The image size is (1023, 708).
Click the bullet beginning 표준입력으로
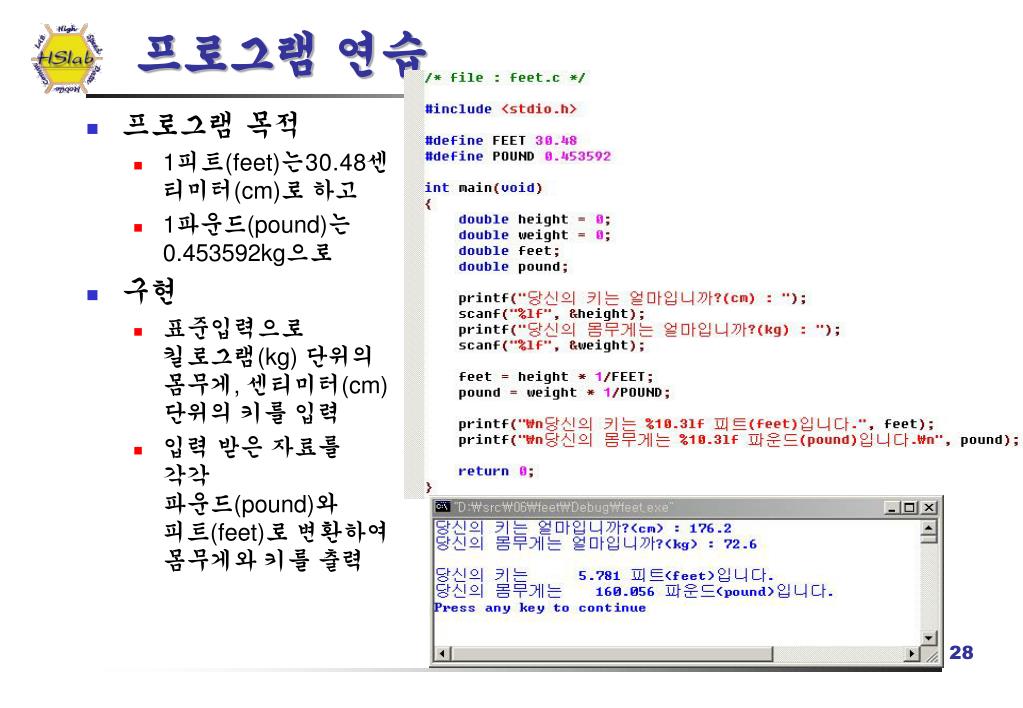[275, 371]
